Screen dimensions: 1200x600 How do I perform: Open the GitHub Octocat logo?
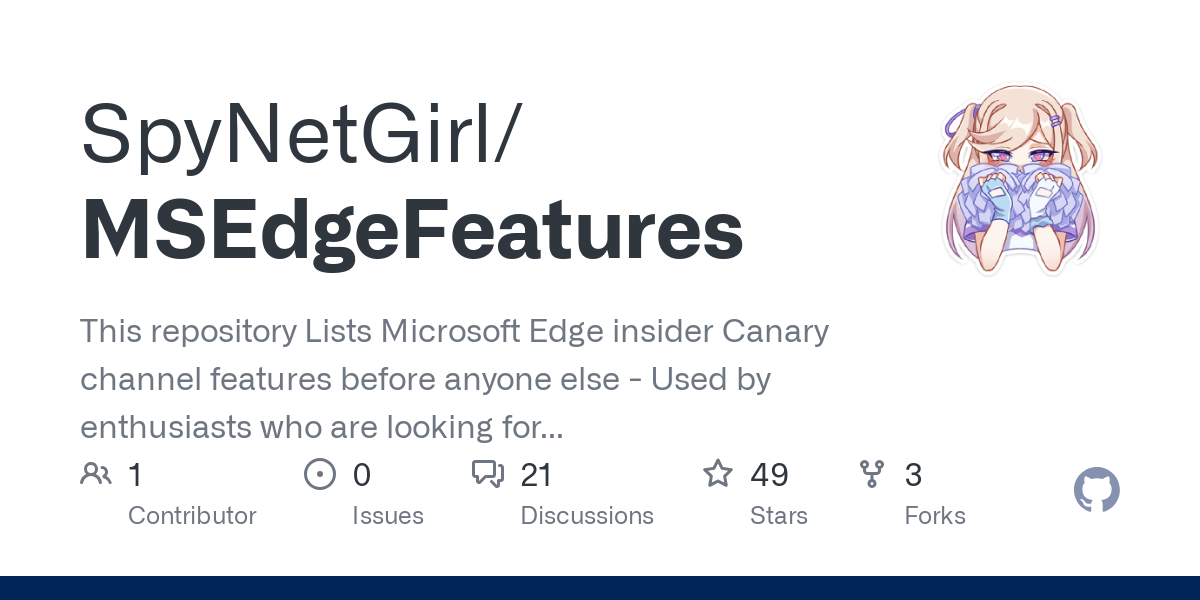point(1097,490)
